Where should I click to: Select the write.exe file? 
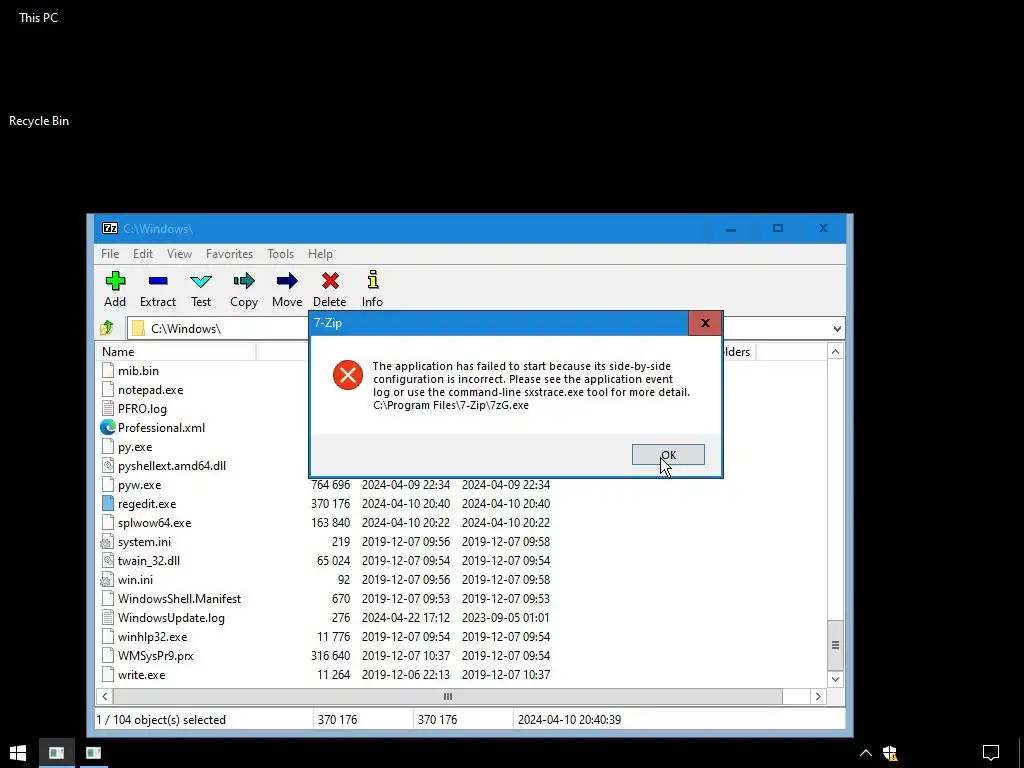[141, 675]
